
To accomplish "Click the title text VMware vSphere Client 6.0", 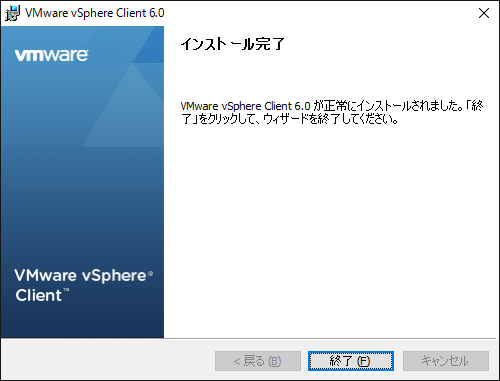I will 95,13.
